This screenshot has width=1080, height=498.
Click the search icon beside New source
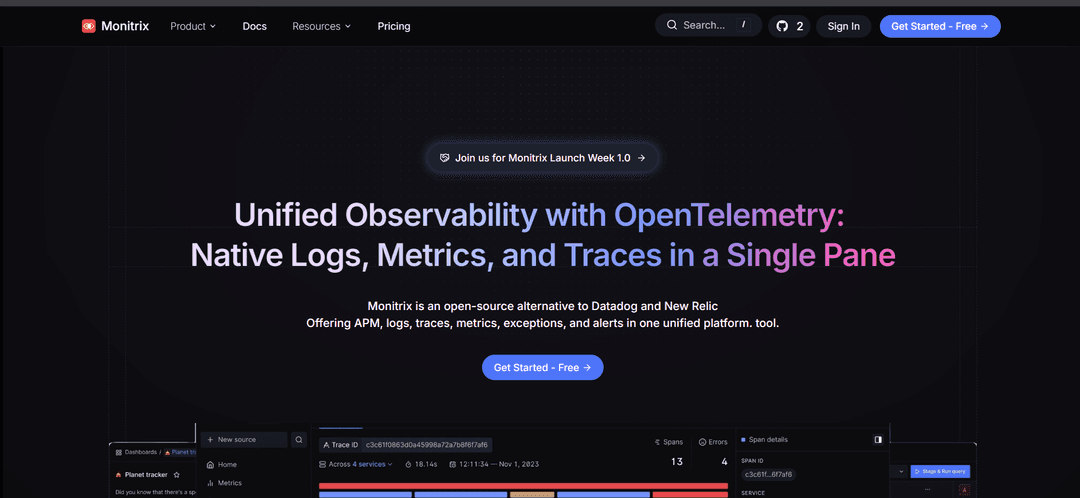pos(299,439)
